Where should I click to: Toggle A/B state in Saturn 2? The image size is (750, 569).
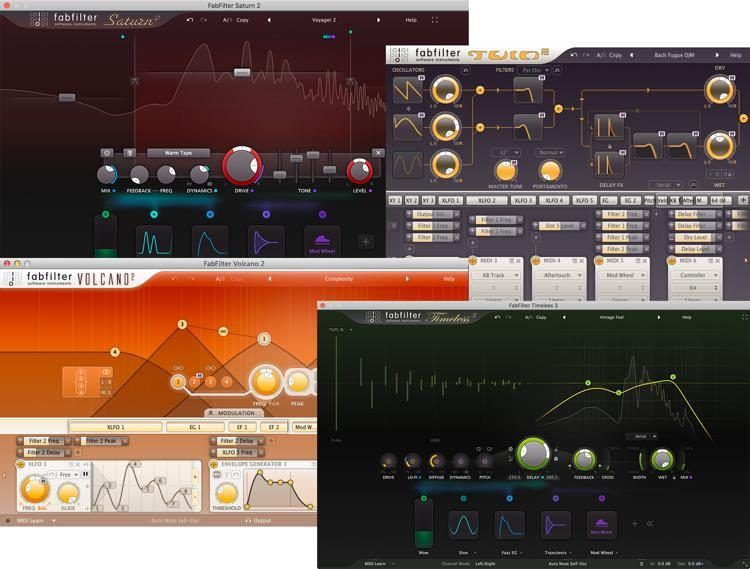point(227,20)
